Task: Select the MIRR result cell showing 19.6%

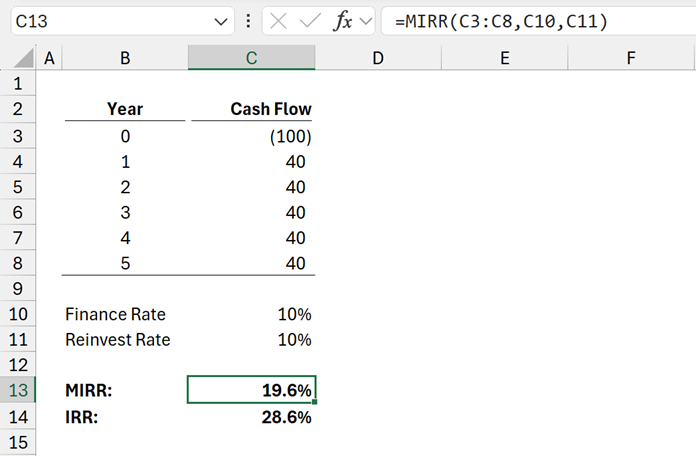Action: pos(251,390)
